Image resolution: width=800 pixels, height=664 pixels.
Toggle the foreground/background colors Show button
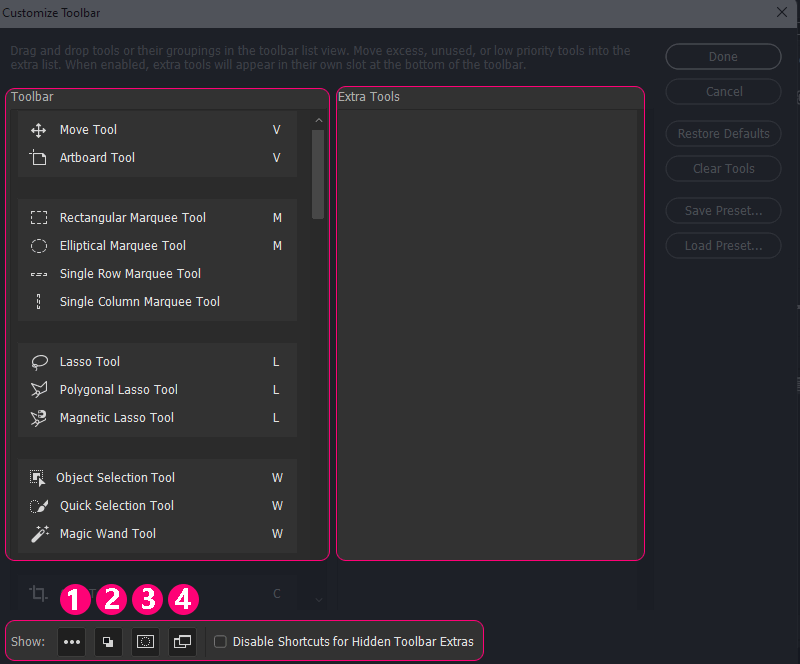[108, 642]
